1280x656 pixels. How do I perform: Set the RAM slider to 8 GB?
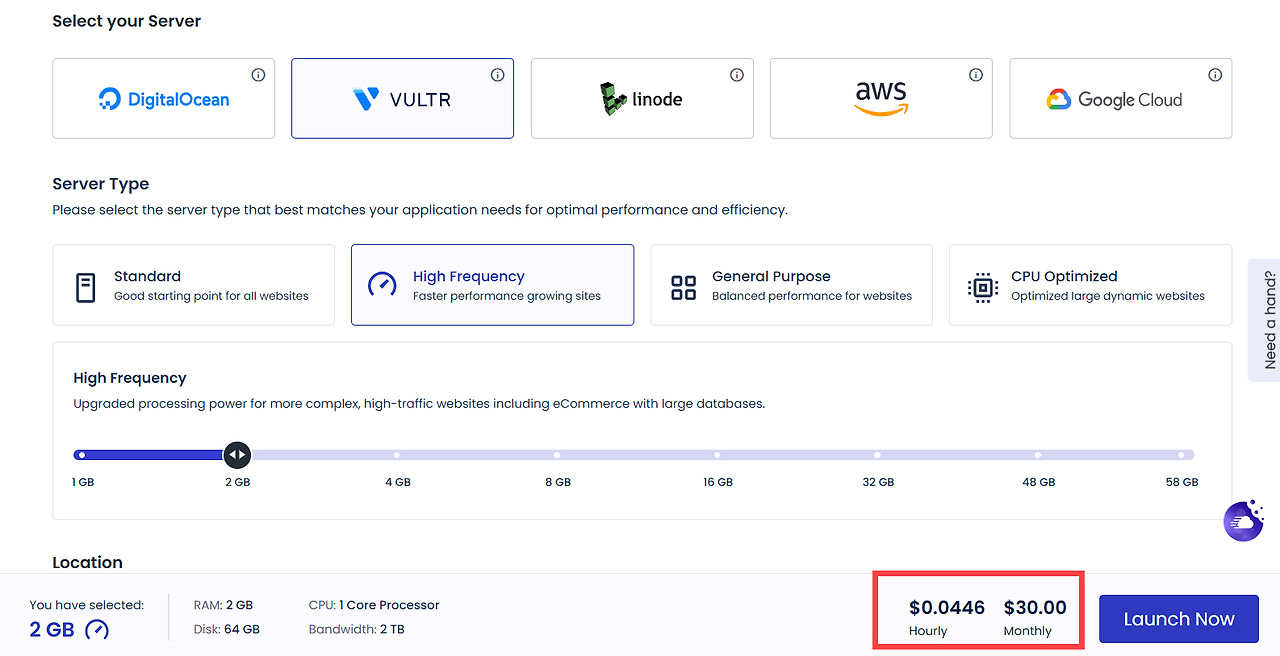pyautogui.click(x=557, y=455)
